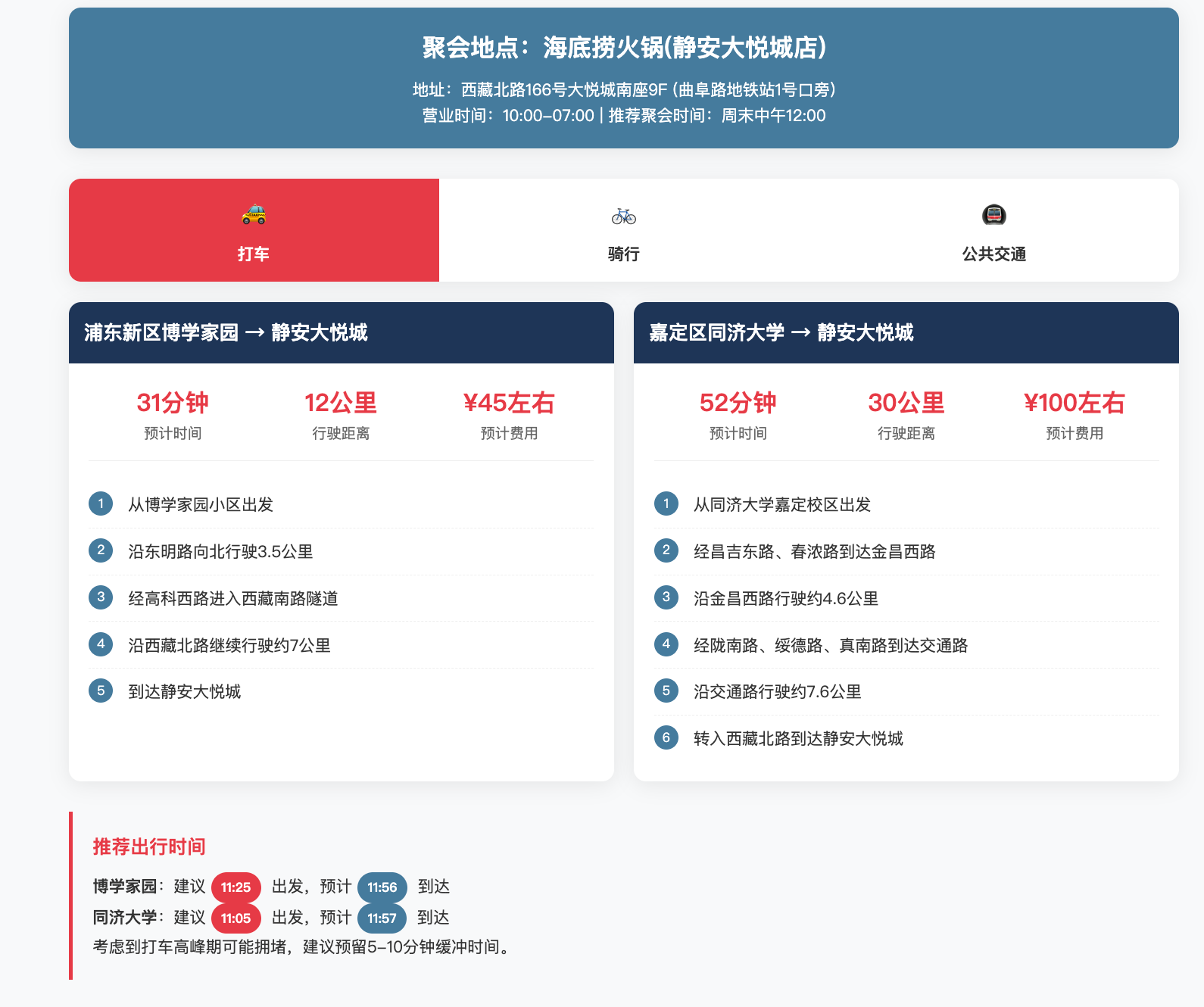1204x1007 pixels.
Task: Click the 11:05 departure time badge
Action: pyautogui.click(x=236, y=918)
